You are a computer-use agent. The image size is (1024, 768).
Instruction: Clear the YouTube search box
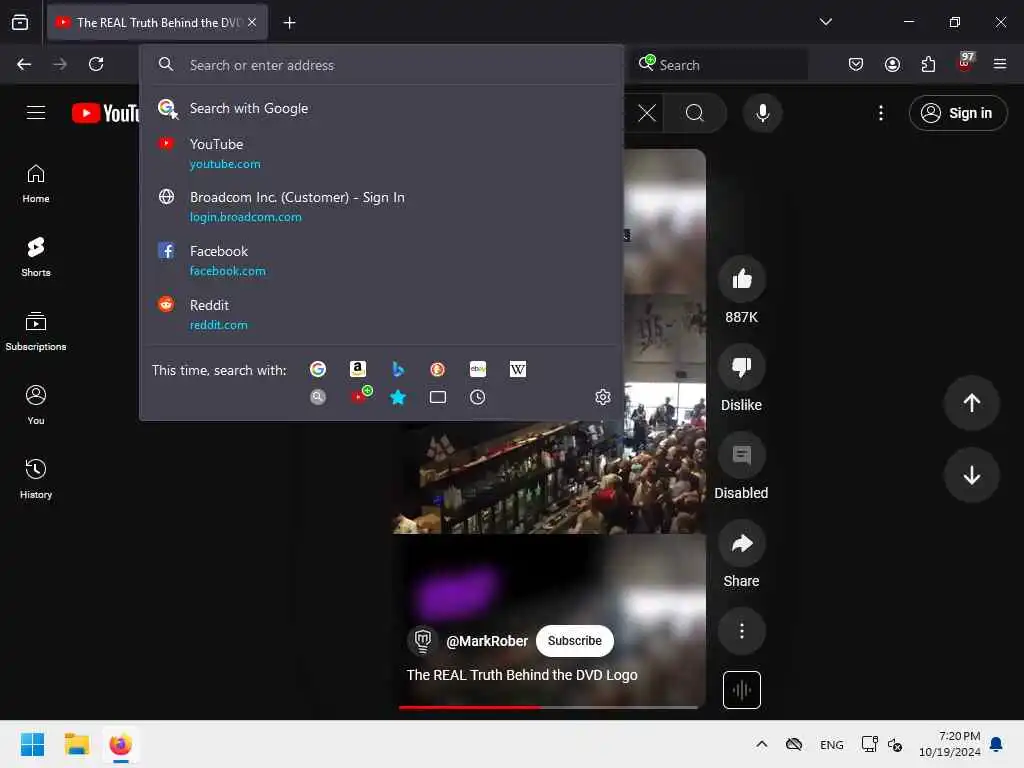pyautogui.click(x=647, y=113)
